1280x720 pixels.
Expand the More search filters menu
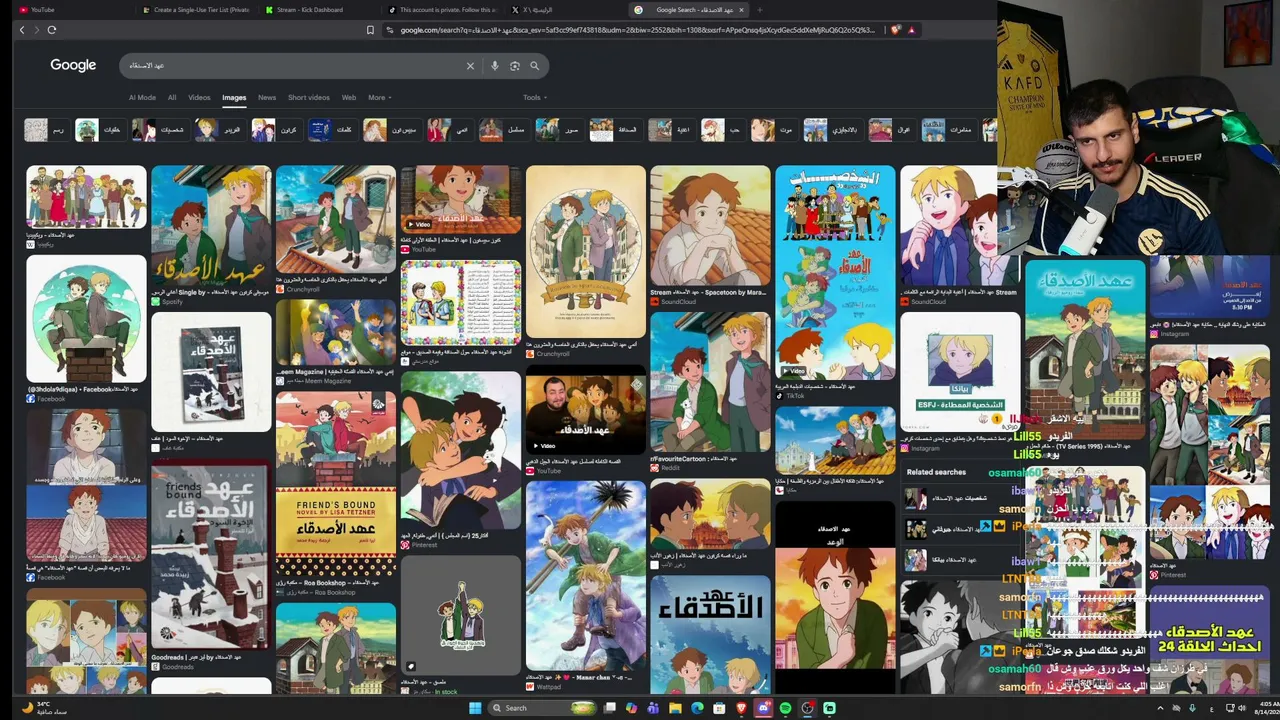tap(379, 98)
